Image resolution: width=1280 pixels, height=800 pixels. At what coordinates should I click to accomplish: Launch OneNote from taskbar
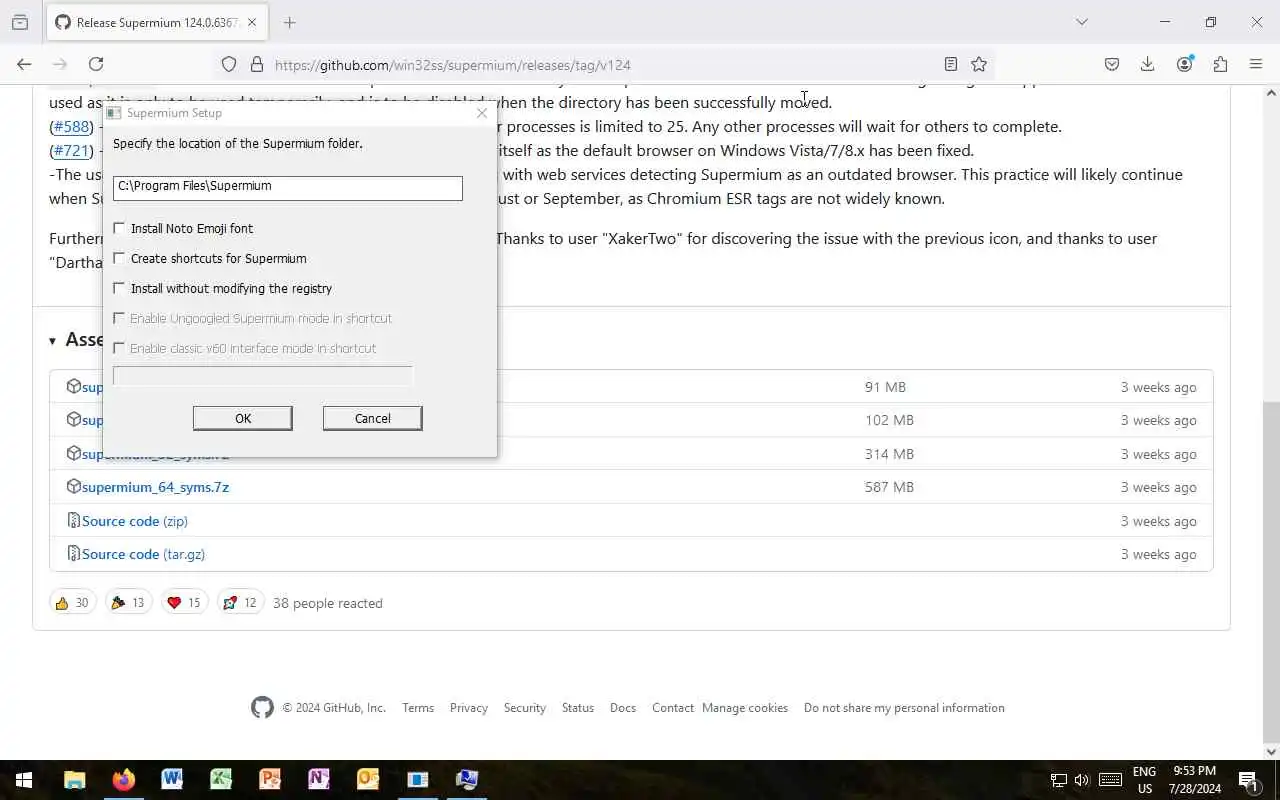(319, 780)
